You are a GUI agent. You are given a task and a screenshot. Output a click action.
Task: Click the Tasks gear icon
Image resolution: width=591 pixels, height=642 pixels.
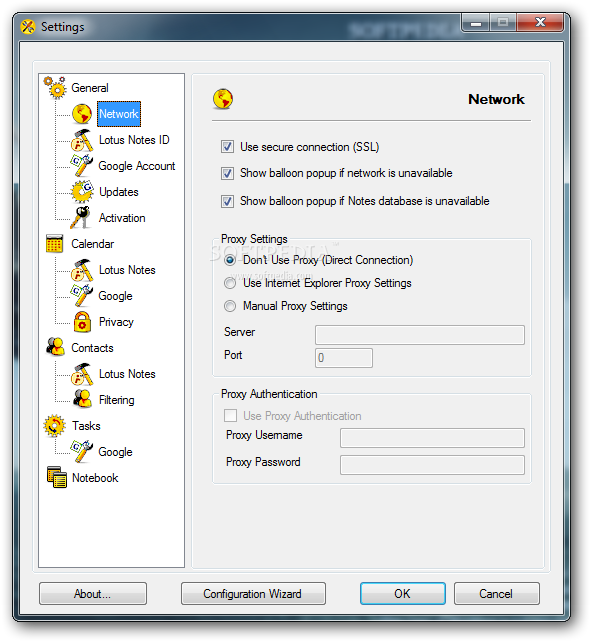(x=54, y=425)
